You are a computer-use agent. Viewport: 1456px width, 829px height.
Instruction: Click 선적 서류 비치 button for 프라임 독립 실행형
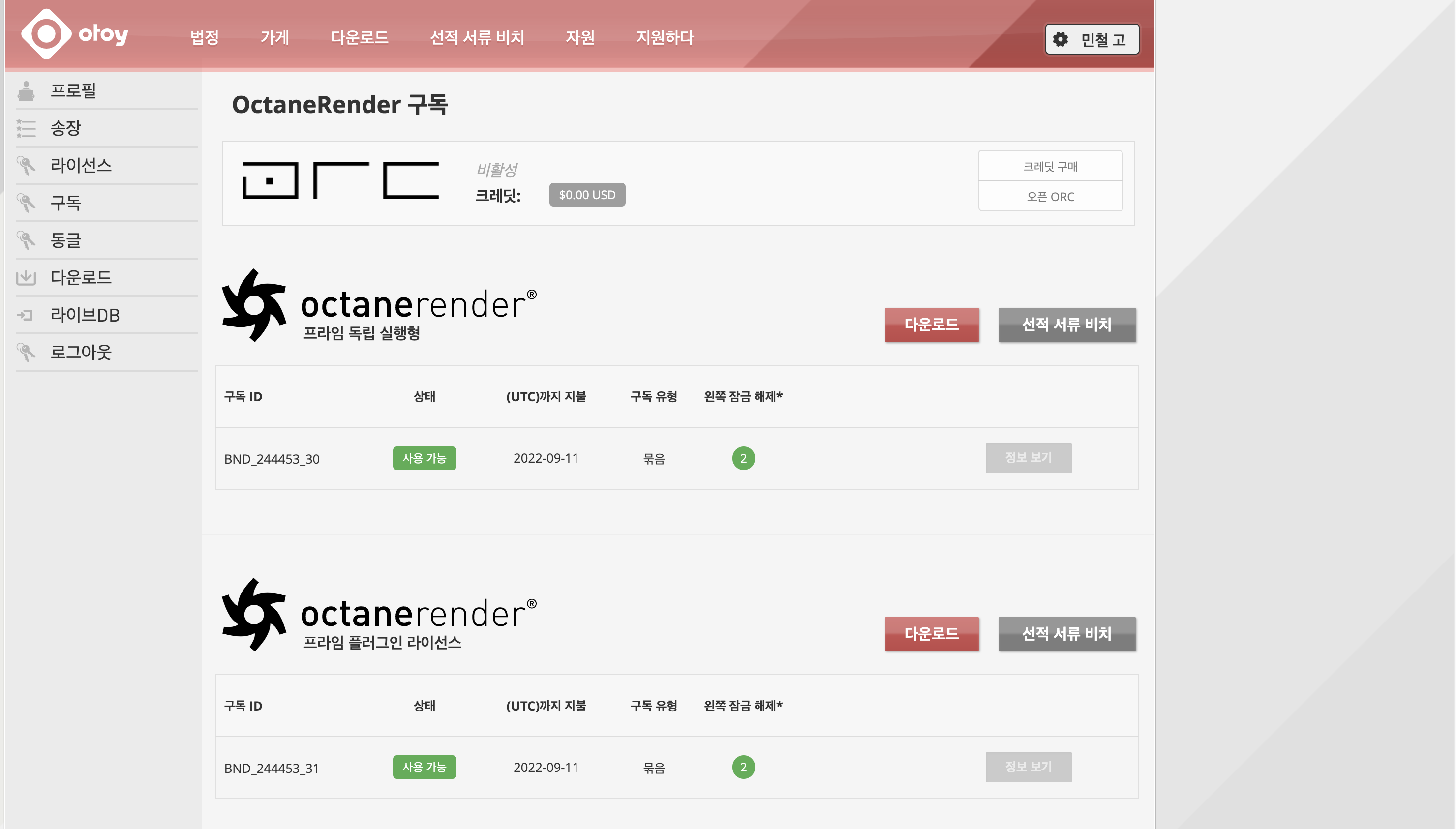pos(1066,325)
